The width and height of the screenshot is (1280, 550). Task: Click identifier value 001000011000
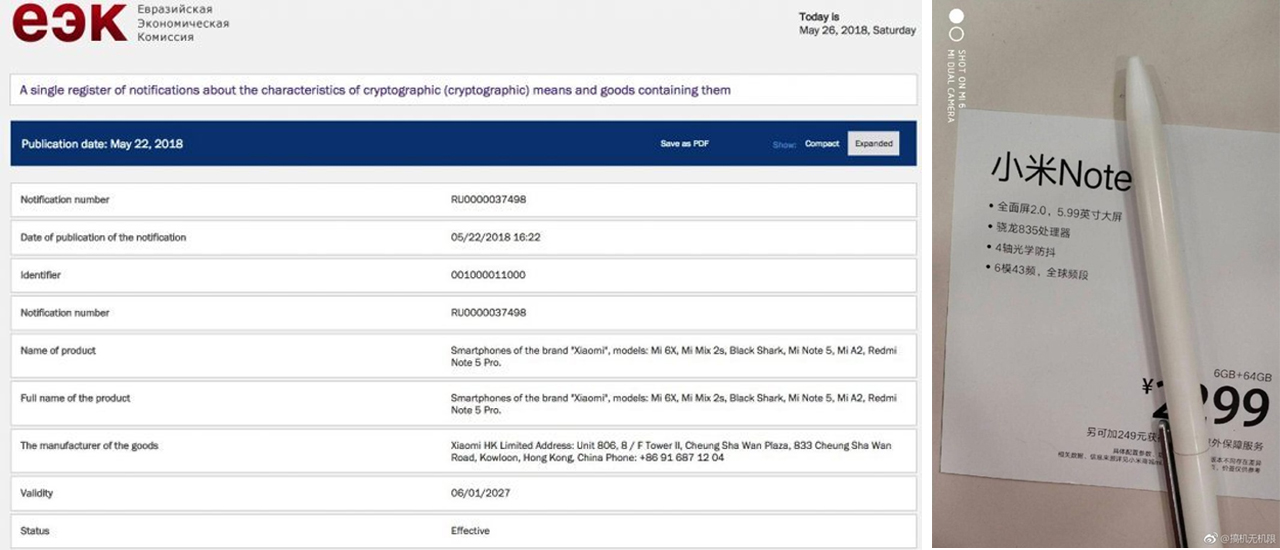(x=488, y=275)
